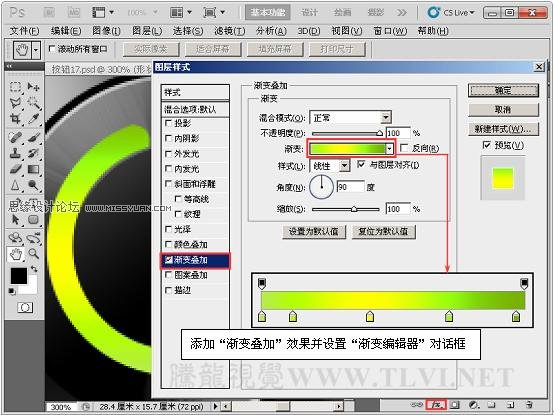Select the Sharpen/Blur triangle tool

click(15, 185)
